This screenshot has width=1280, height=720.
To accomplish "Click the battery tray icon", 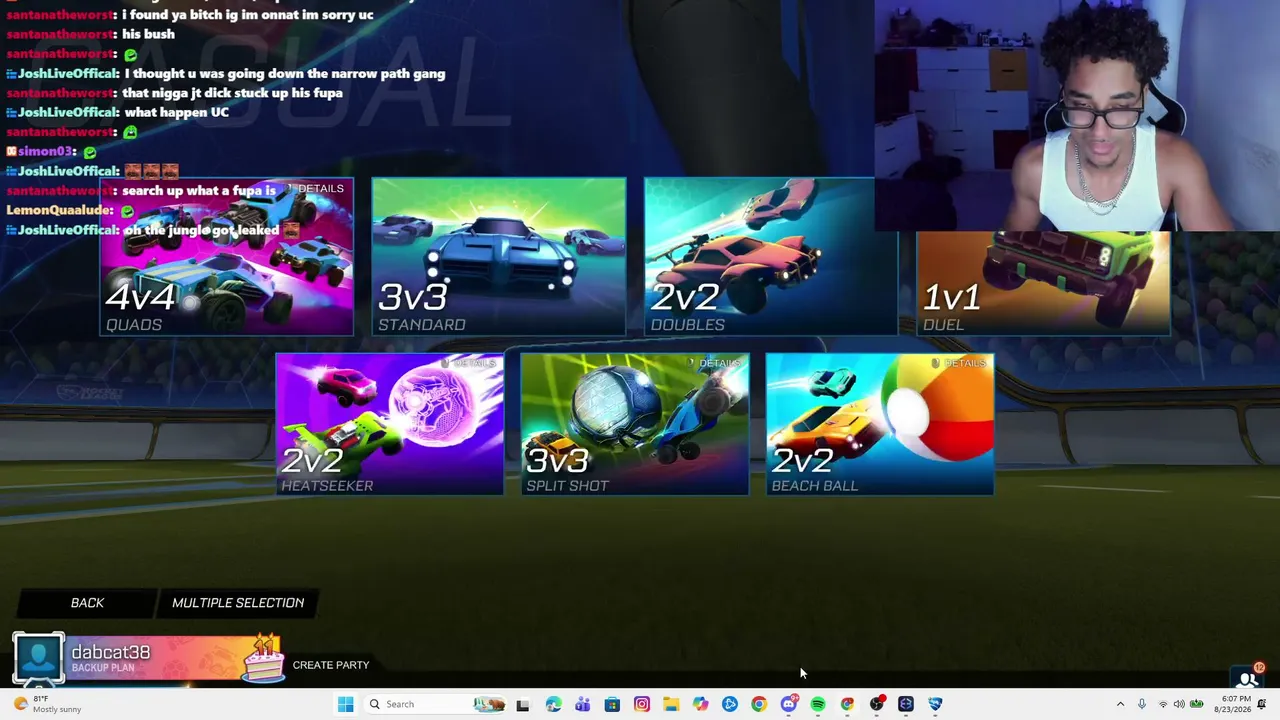I will click(1196, 704).
